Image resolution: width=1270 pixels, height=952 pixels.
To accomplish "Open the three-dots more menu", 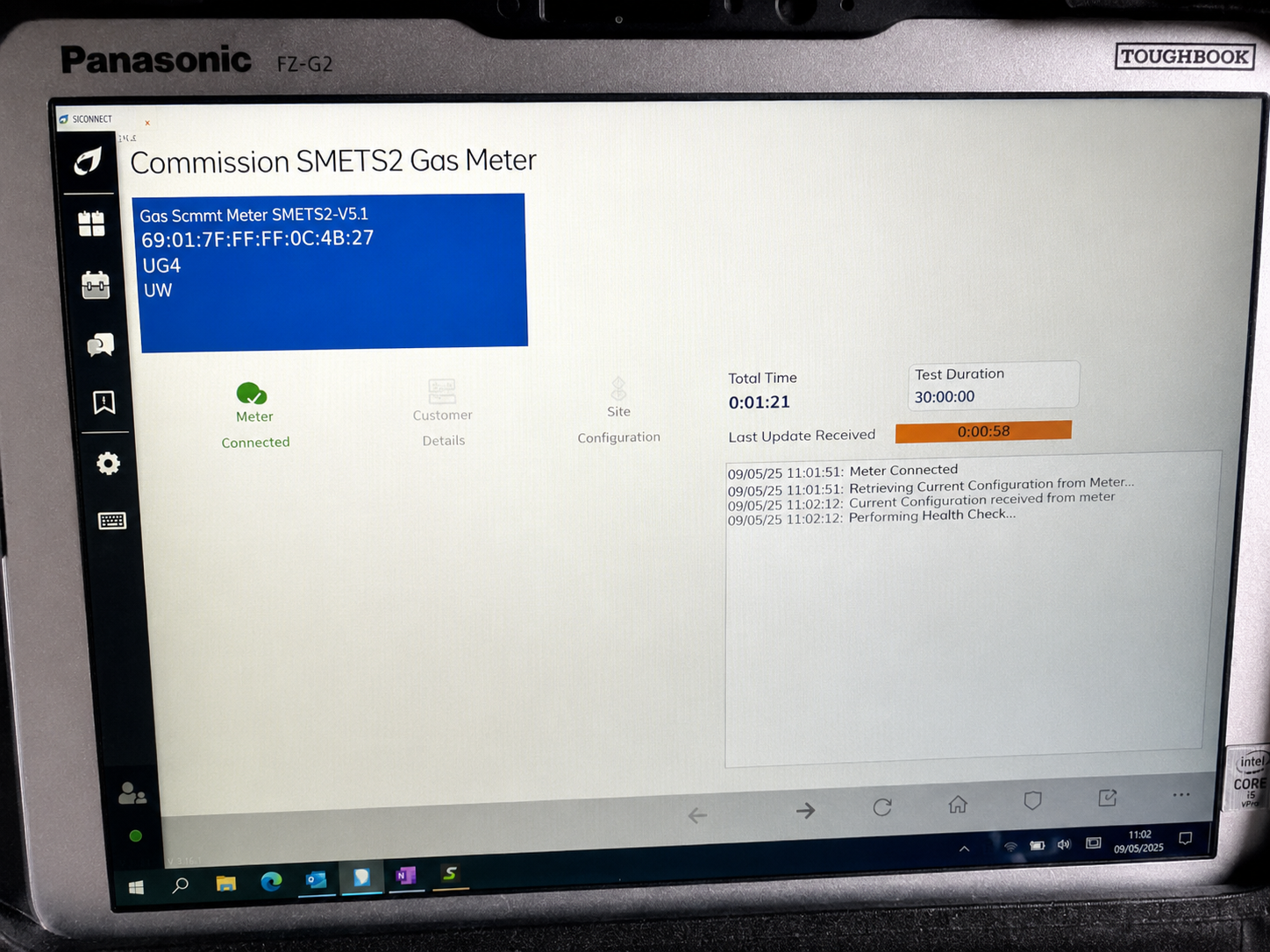I will tap(1181, 794).
